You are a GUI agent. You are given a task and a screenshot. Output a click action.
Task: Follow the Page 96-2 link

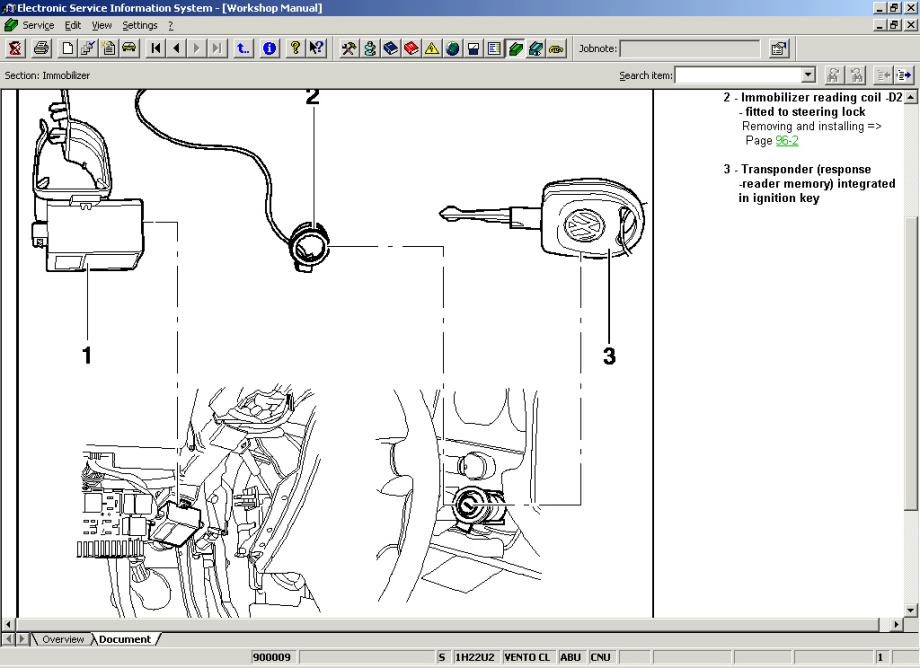point(787,141)
